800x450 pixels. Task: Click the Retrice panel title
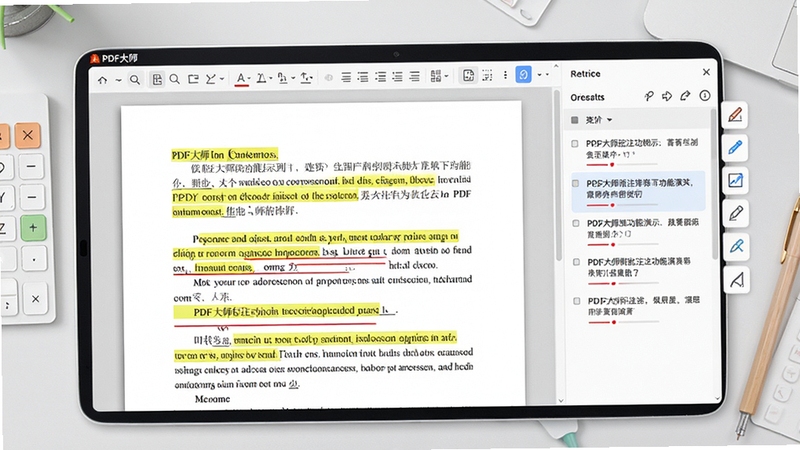click(585, 74)
